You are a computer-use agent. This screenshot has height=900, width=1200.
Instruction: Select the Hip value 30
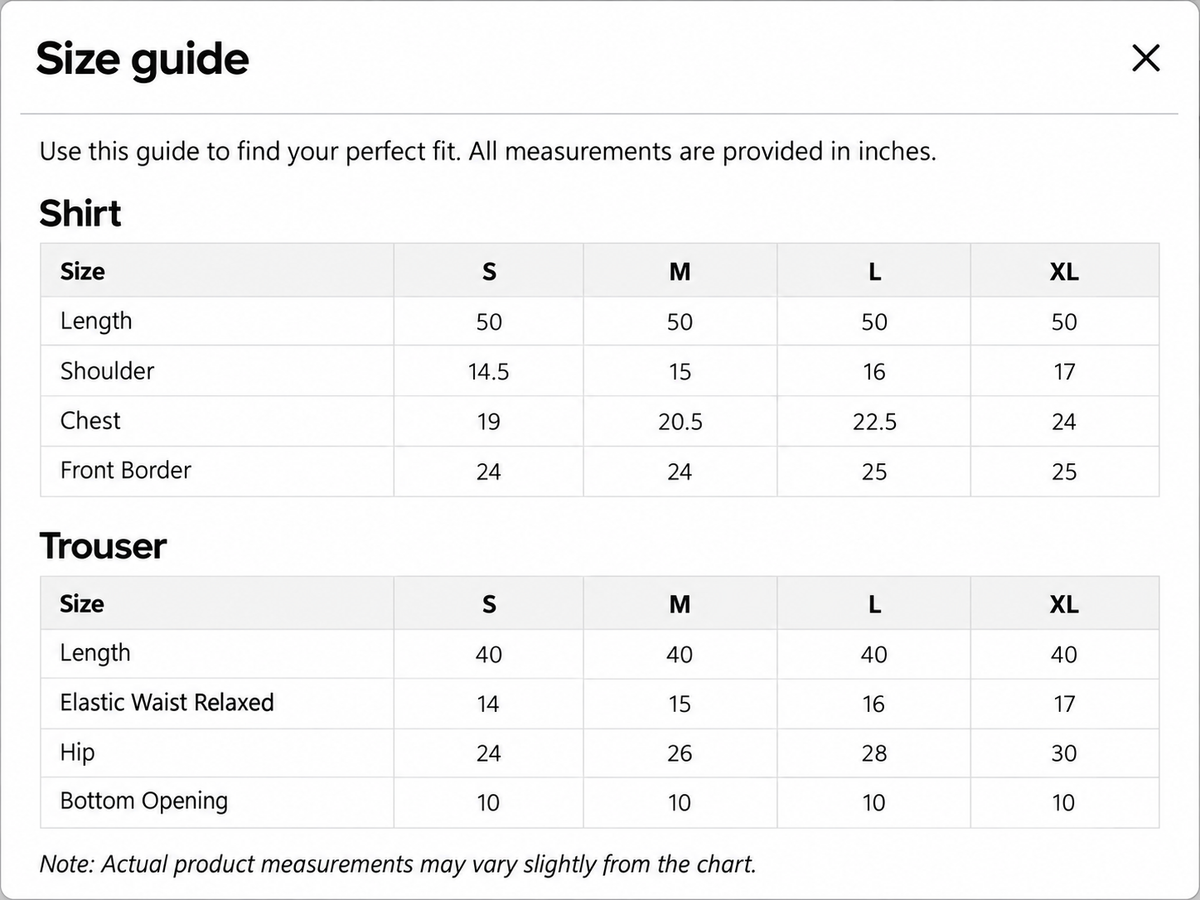1064,754
